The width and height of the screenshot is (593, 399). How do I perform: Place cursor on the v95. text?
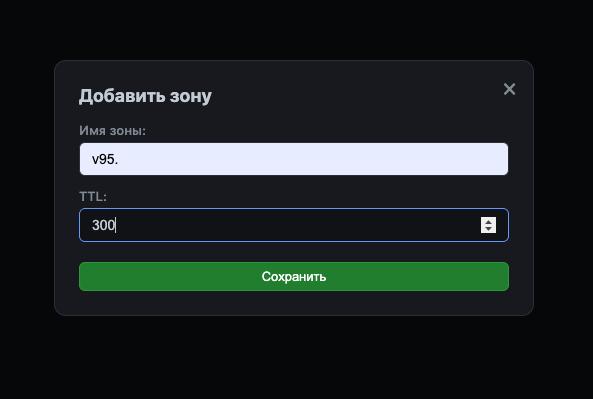[105, 159]
